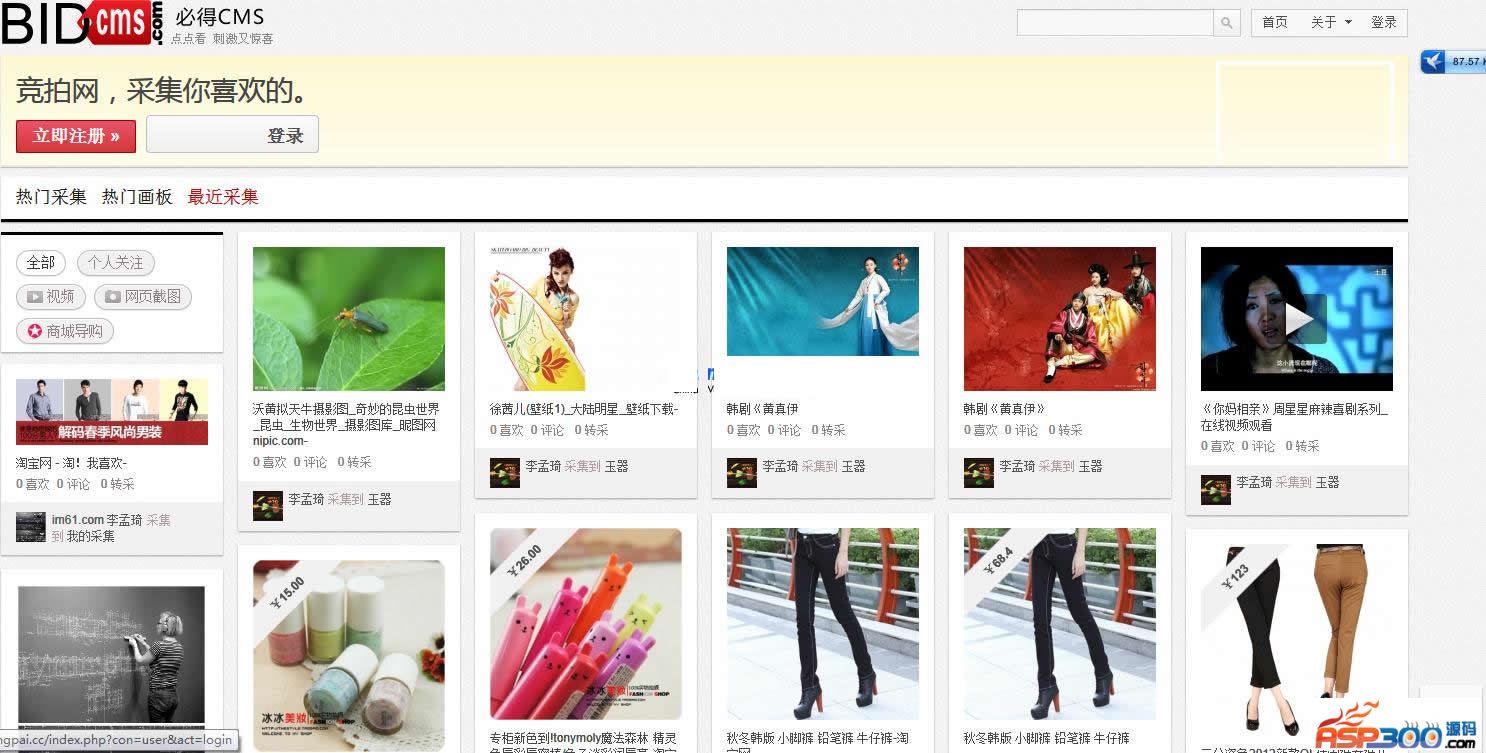Click the avatar beside im61.com 李孟琦
This screenshot has height=753, width=1486.
31,527
